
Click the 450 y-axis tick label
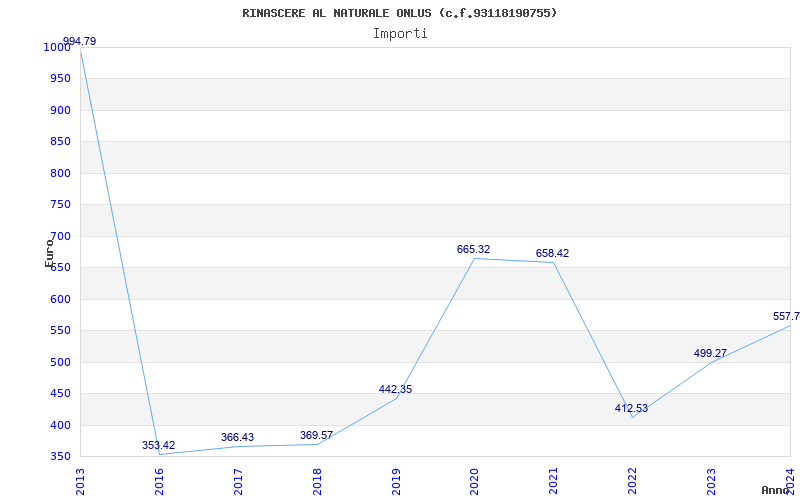(60, 394)
